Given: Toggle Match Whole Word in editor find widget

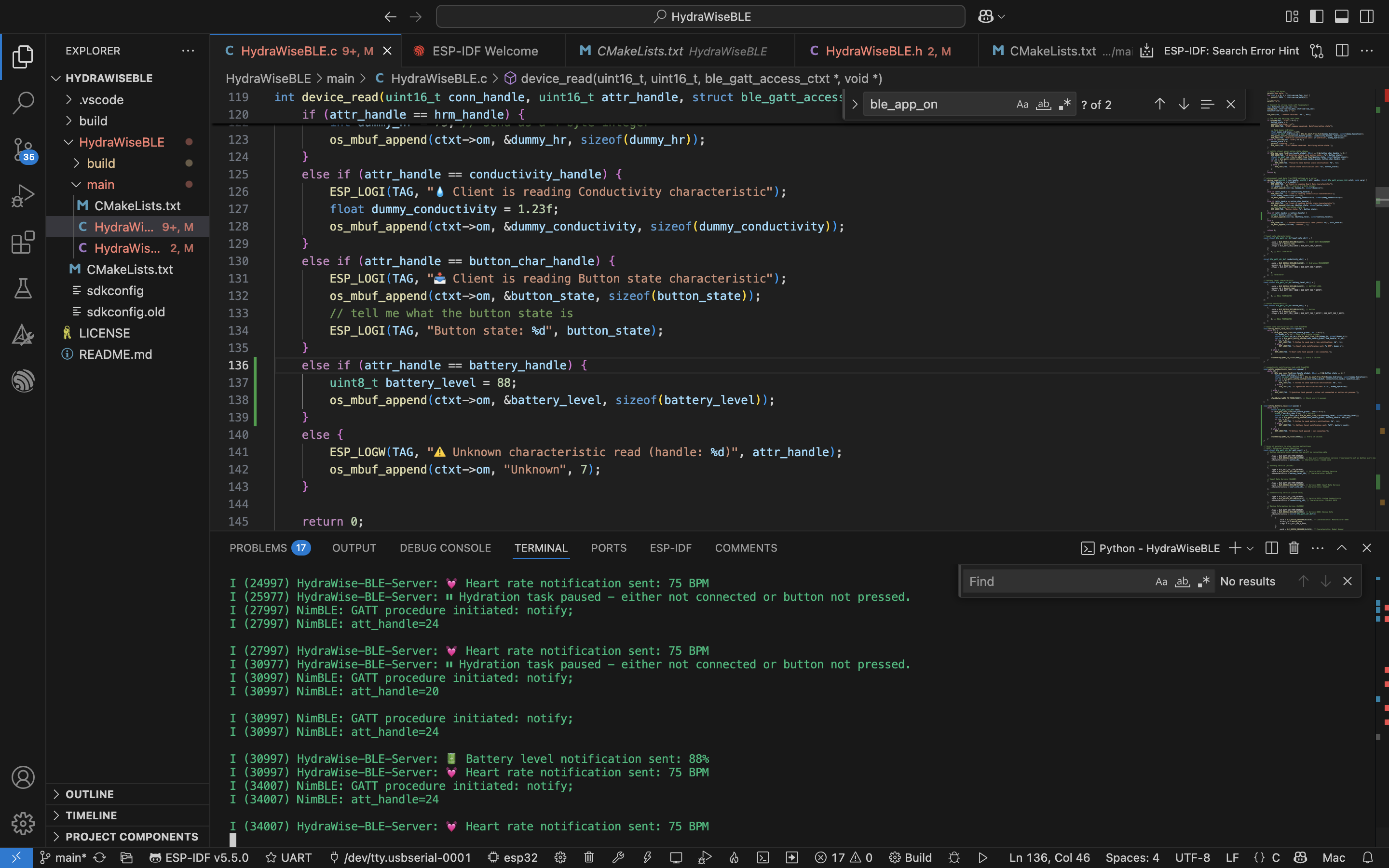Looking at the screenshot, I should (x=1044, y=105).
